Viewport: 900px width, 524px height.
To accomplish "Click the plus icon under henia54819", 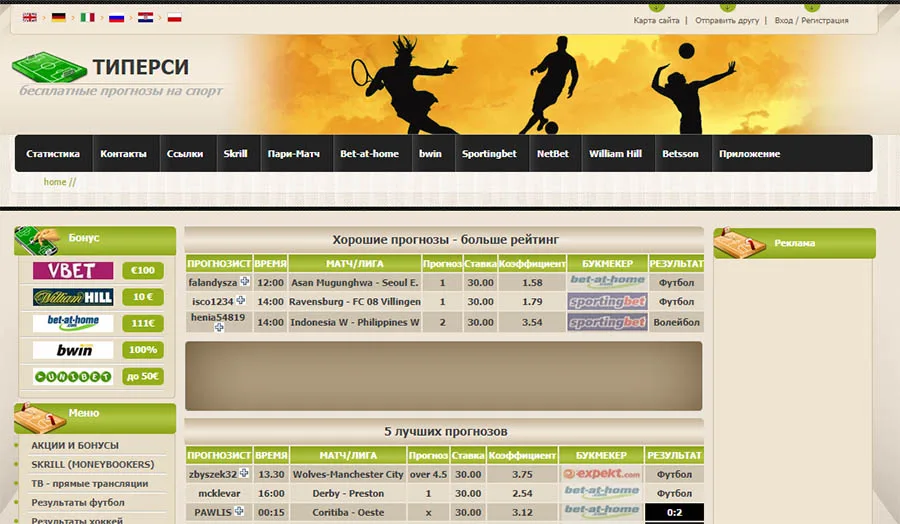I will (x=219, y=327).
